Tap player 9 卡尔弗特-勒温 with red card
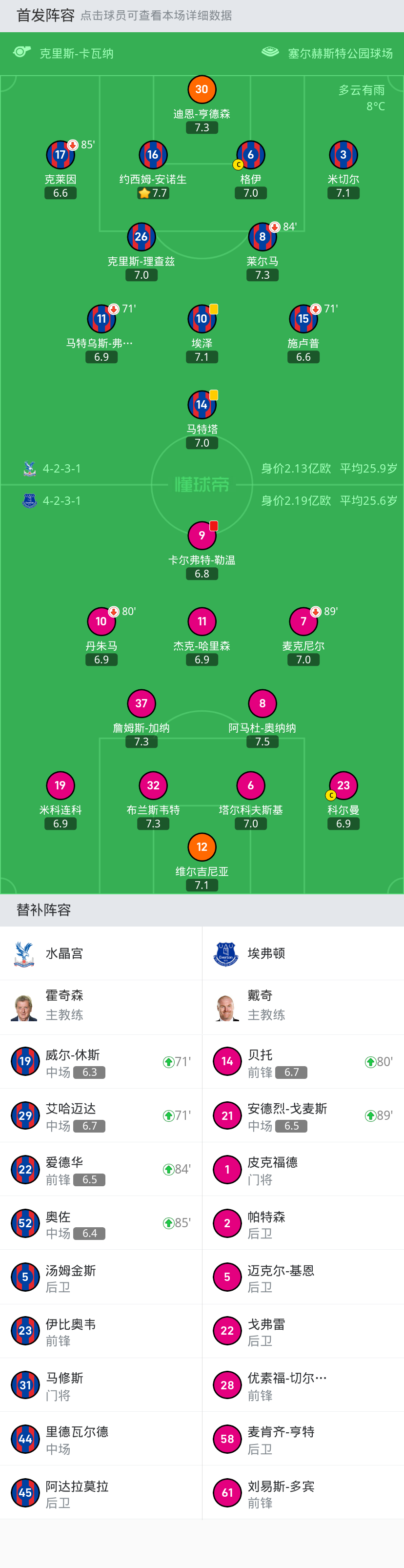The width and height of the screenshot is (404, 1568). pyautogui.click(x=202, y=536)
